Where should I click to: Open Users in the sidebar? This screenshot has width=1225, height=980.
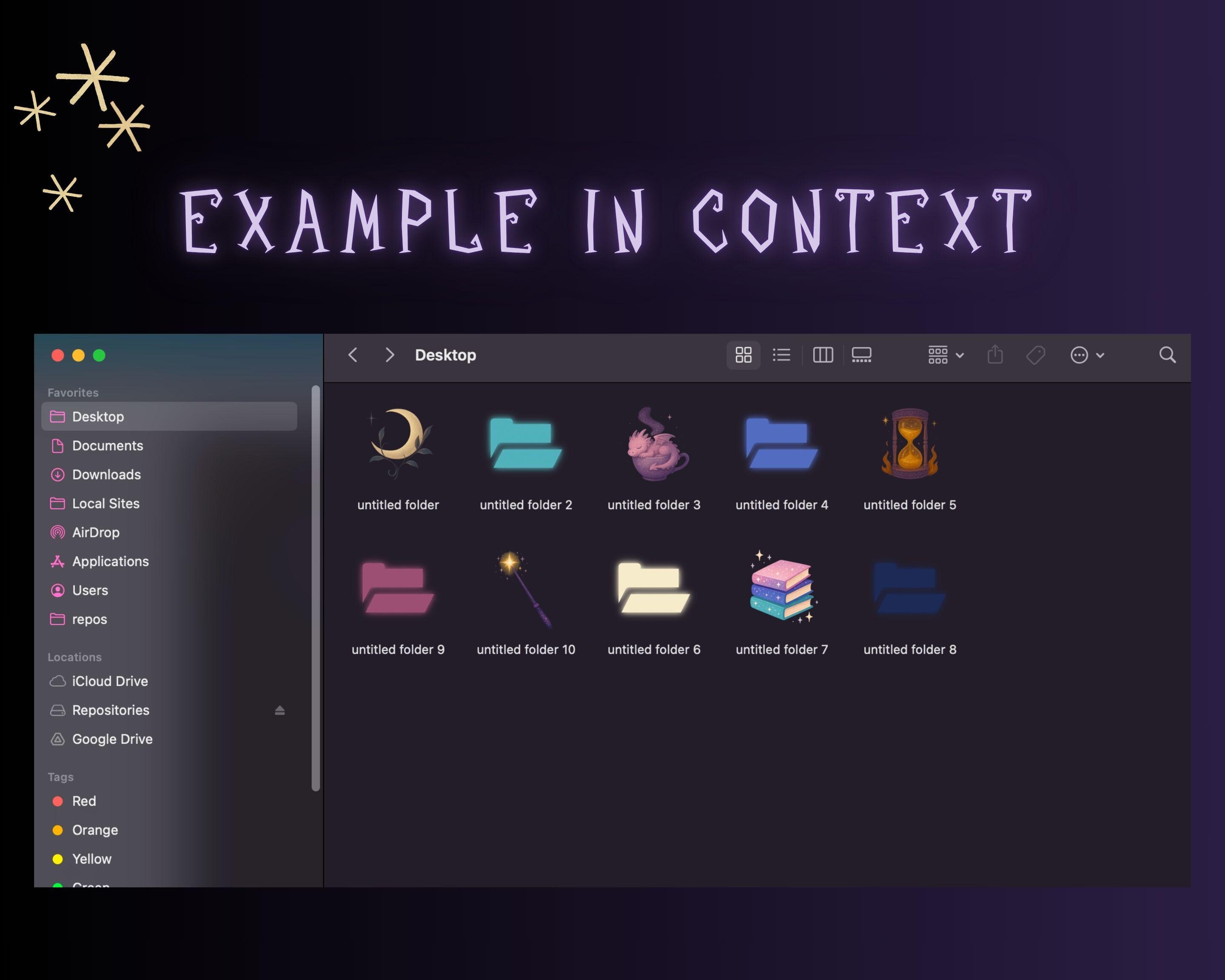[x=169, y=590]
